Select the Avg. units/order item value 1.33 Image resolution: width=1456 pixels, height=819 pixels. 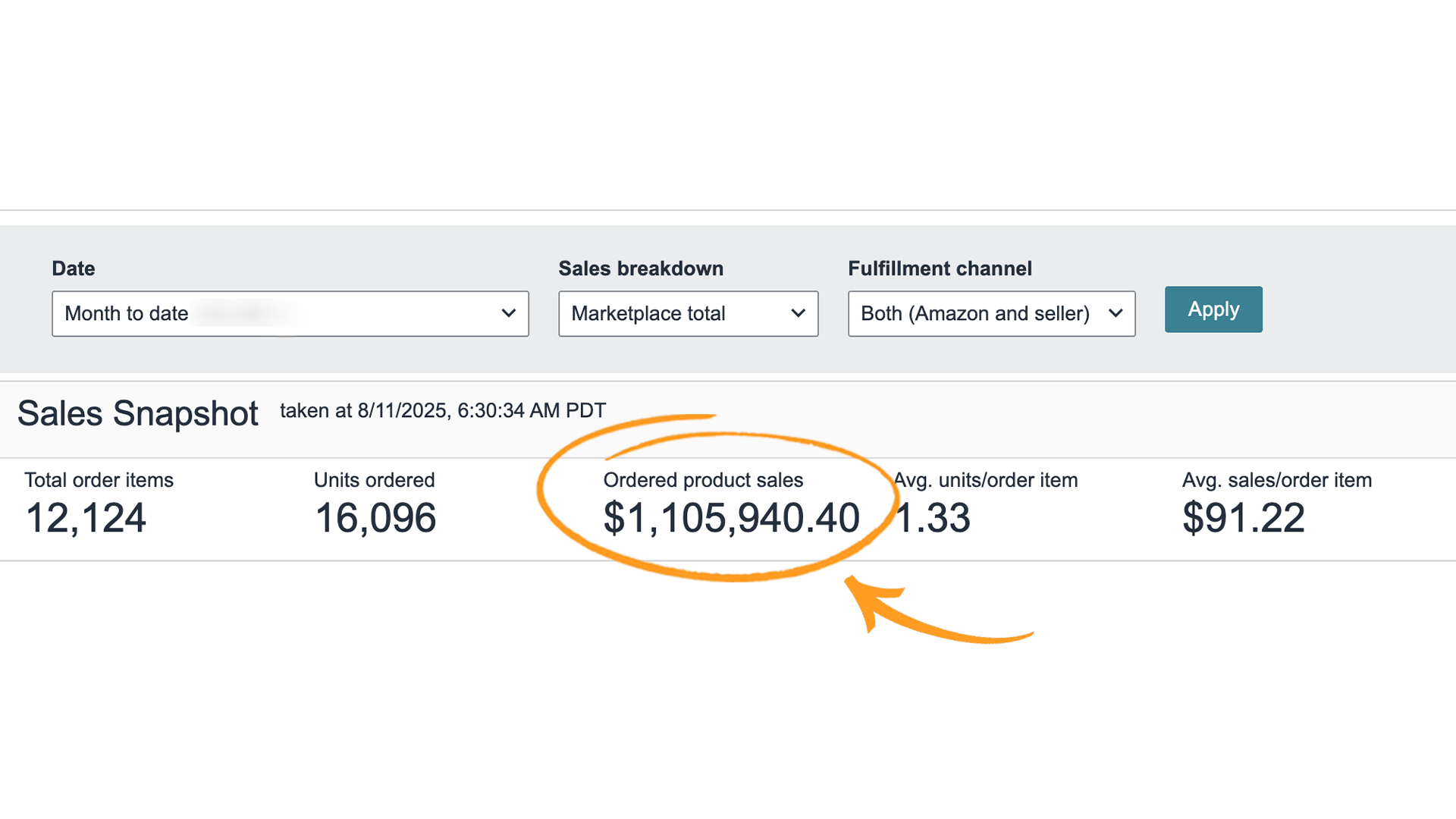[x=932, y=518]
